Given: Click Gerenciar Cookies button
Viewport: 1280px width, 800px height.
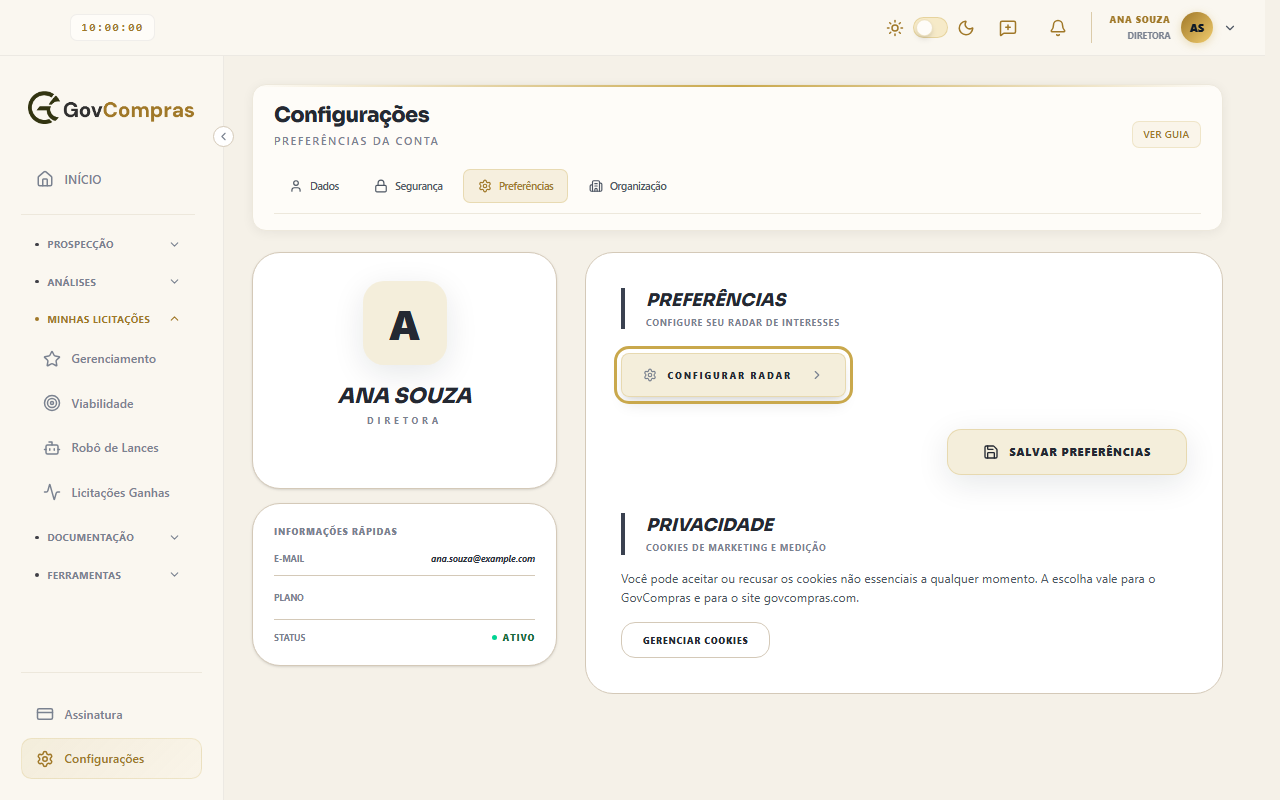Looking at the screenshot, I should click(x=695, y=640).
